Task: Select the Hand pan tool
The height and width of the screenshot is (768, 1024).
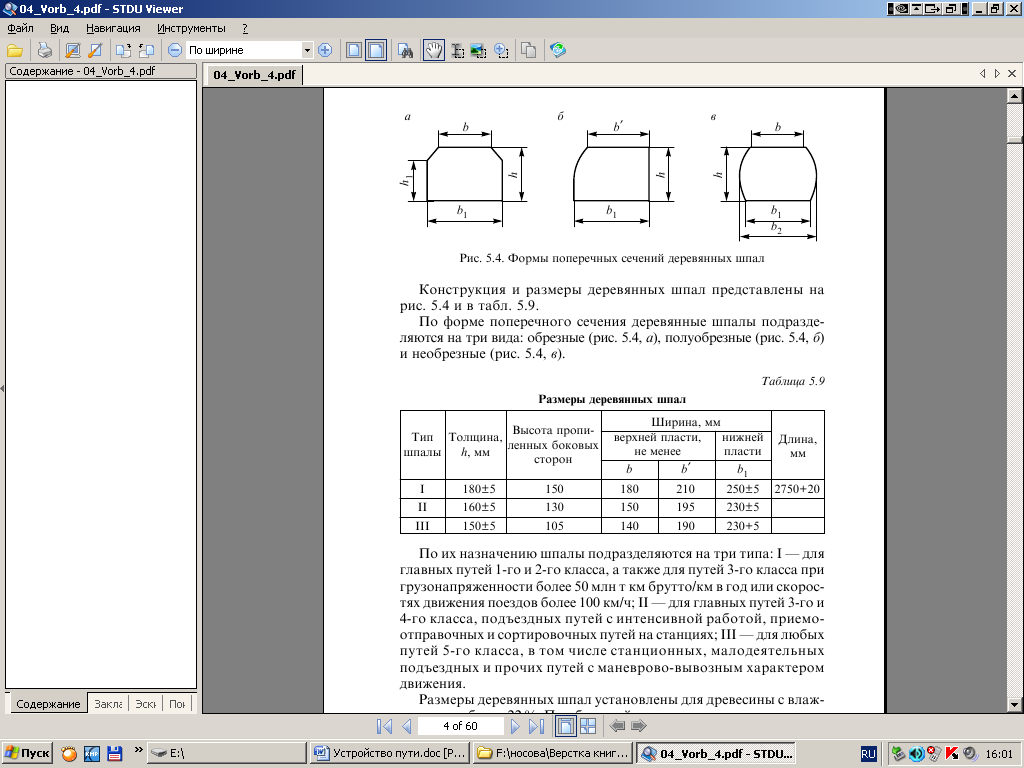Action: [434, 50]
